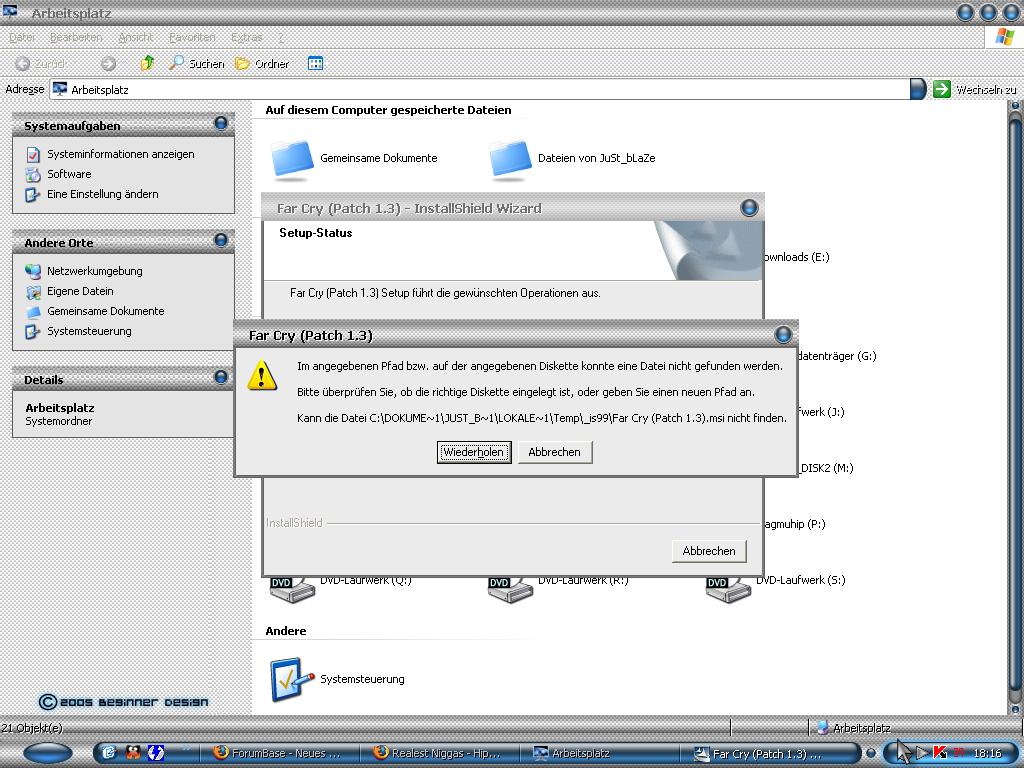Open the Suchen search panel
This screenshot has height=768, width=1024.
point(196,63)
